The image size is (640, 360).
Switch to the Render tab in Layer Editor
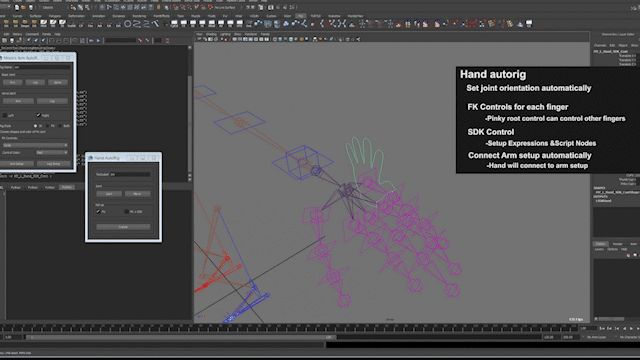[618, 244]
